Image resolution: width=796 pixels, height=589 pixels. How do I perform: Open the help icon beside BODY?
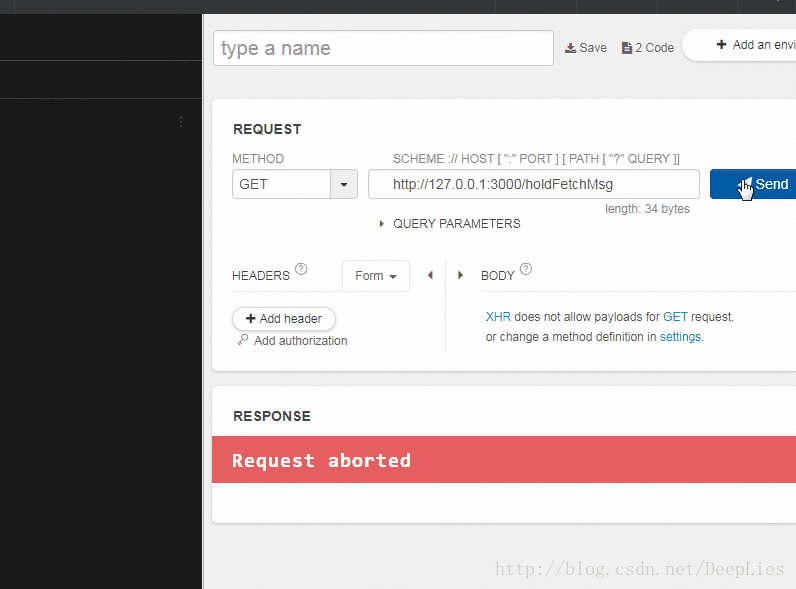(x=526, y=269)
